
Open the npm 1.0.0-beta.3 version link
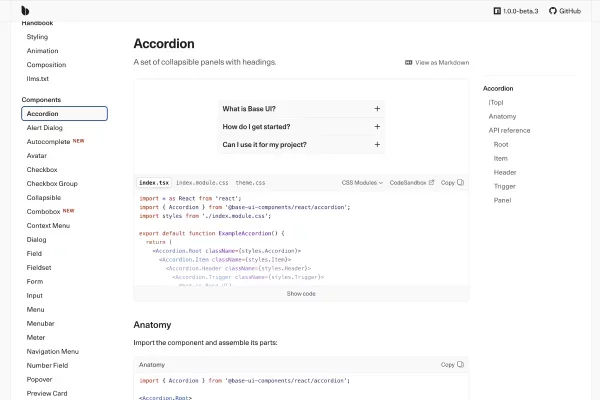tap(516, 10)
